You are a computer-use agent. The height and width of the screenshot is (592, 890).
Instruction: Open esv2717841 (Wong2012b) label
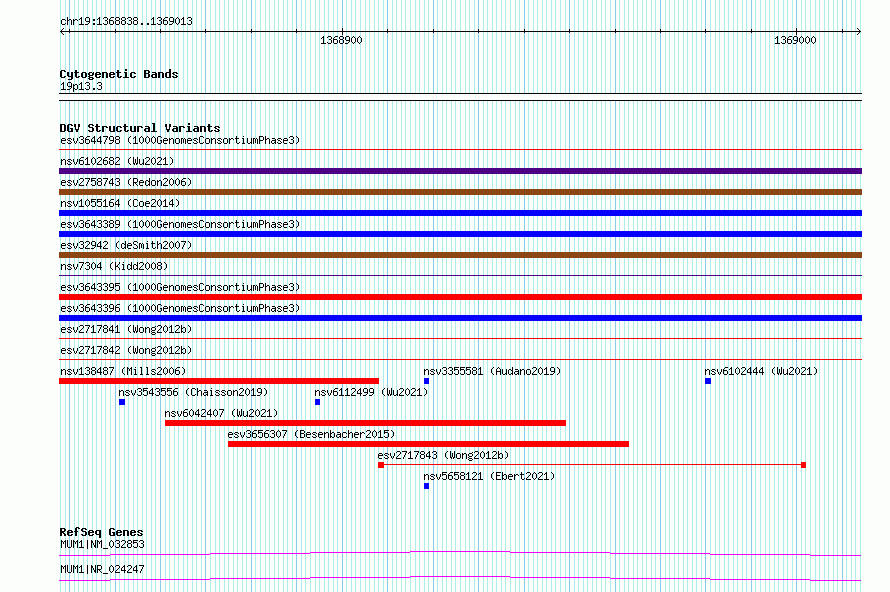click(x=126, y=329)
